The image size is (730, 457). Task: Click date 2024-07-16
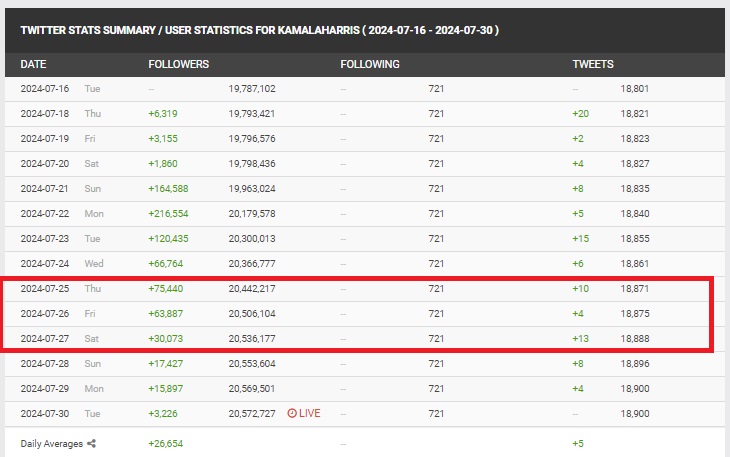pos(45,88)
